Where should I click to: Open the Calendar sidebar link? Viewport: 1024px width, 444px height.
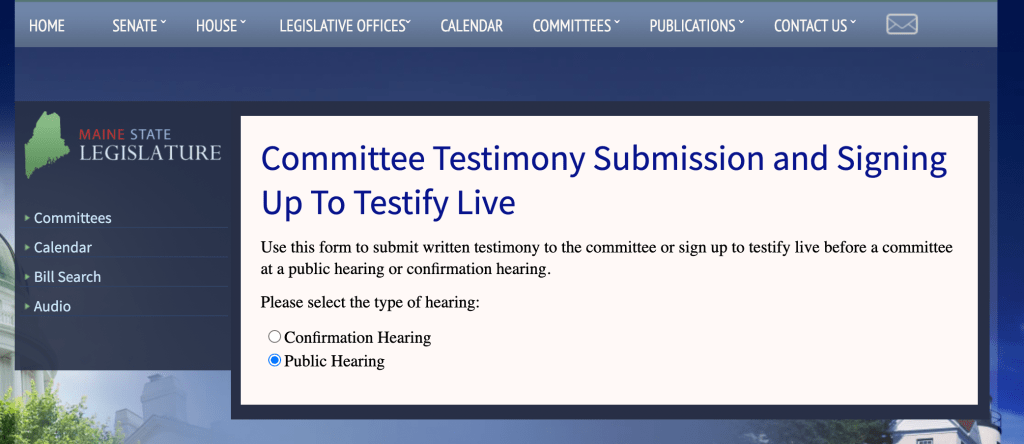point(63,247)
